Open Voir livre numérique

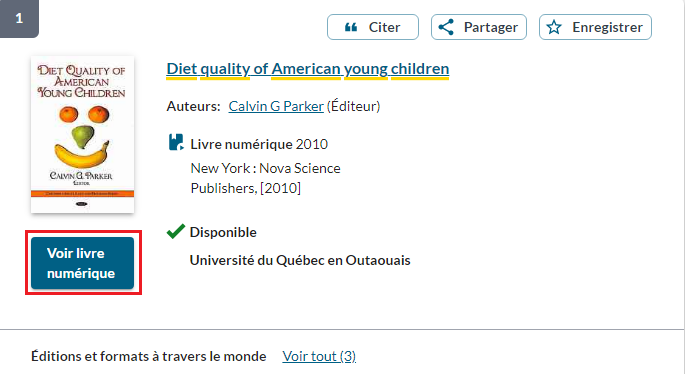83,263
